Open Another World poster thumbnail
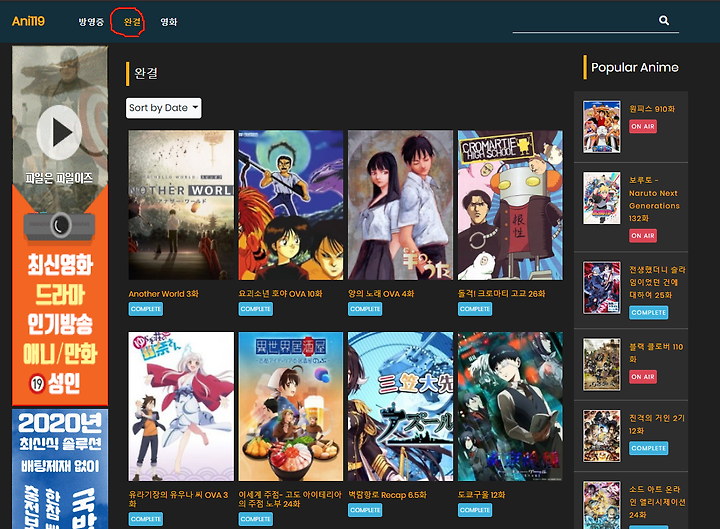This screenshot has width=720, height=529. click(x=181, y=205)
